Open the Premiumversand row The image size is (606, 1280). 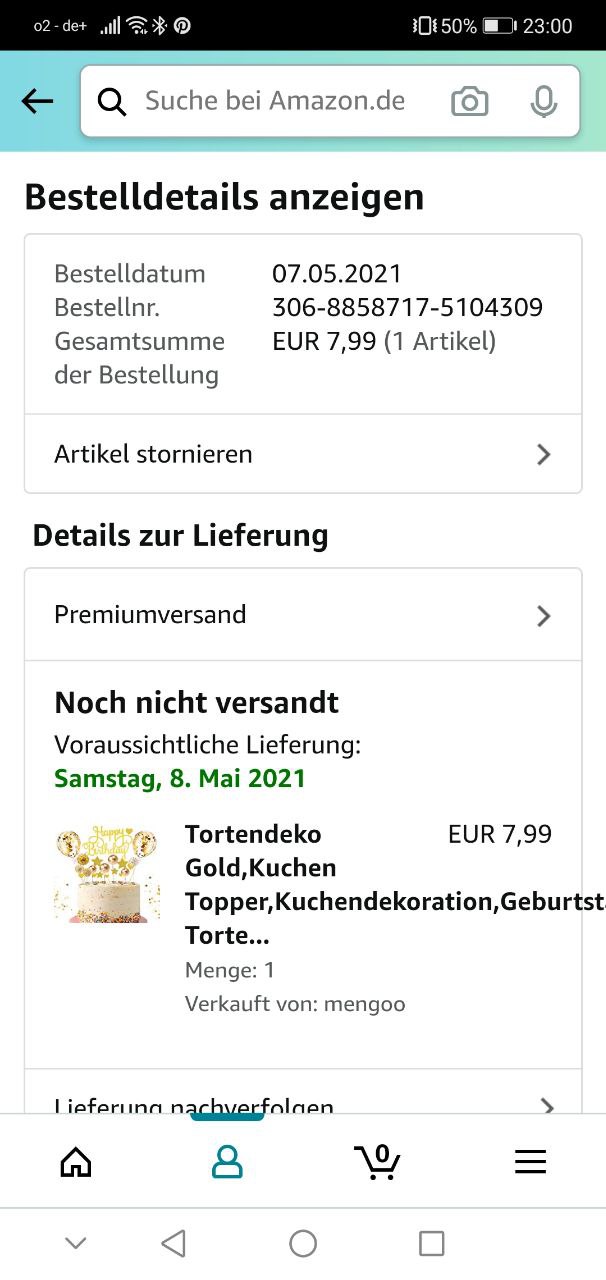(x=150, y=615)
